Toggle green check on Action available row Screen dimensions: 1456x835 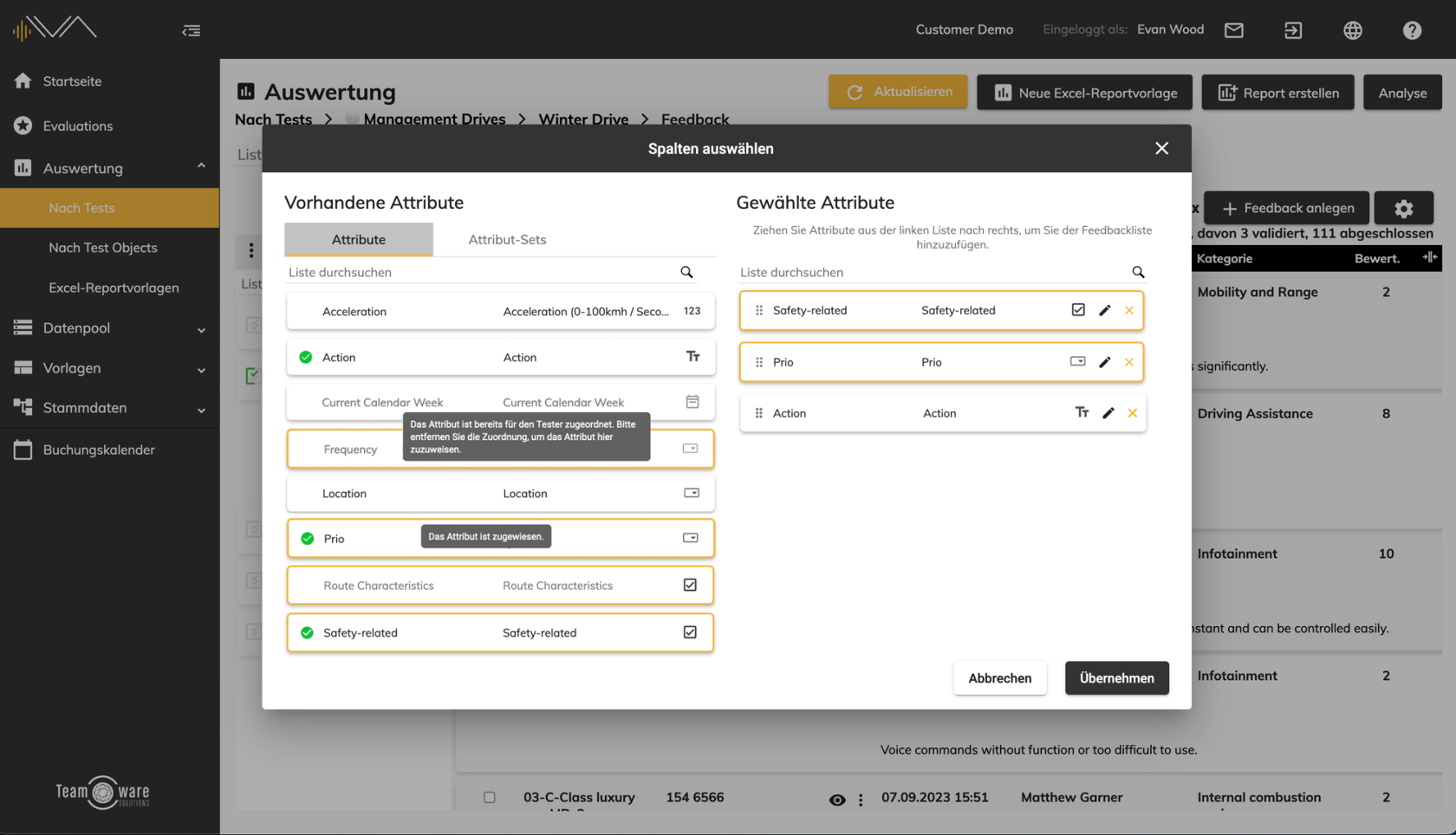(306, 357)
